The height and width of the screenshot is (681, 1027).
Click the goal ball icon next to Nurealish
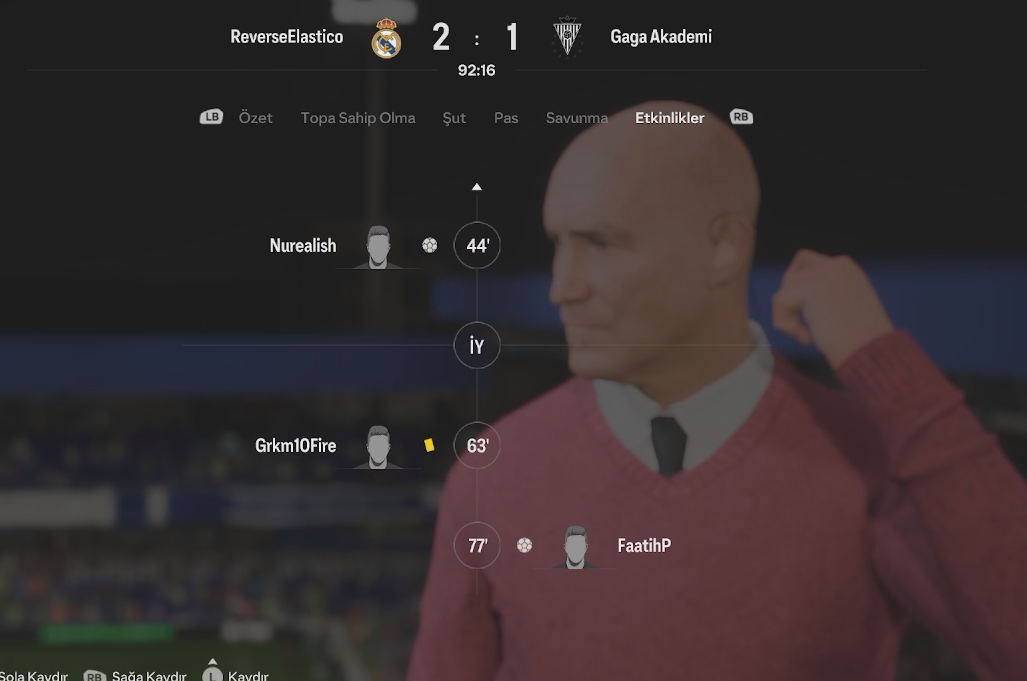tap(430, 246)
